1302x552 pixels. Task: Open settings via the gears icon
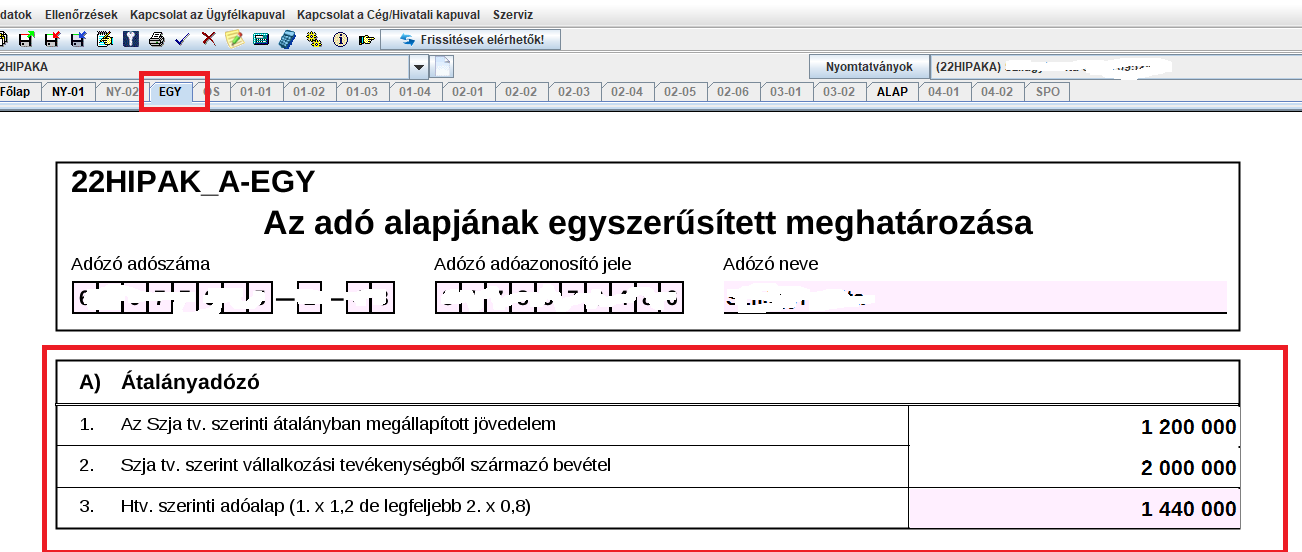pyautogui.click(x=314, y=39)
